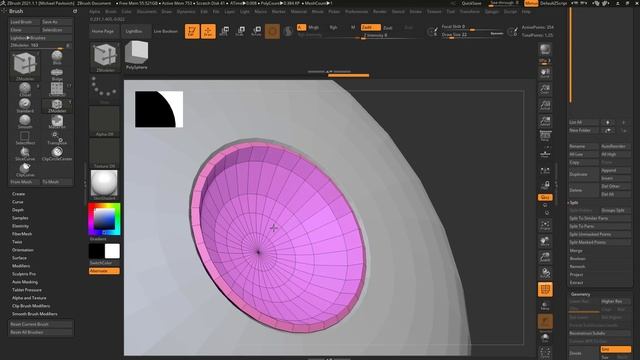Viewport: 640px width, 360px height.
Task: Expand the Create brush section
Action: pos(19,194)
